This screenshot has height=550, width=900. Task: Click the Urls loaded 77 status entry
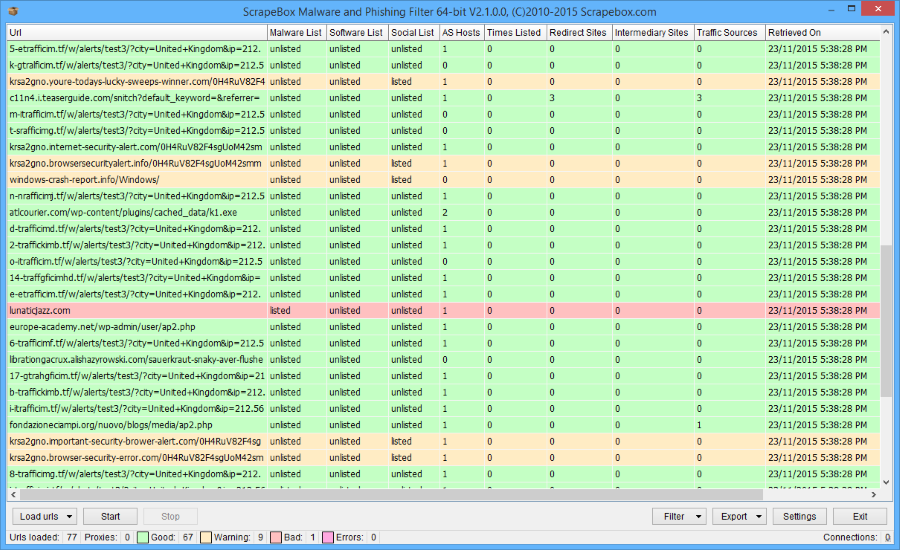point(43,537)
